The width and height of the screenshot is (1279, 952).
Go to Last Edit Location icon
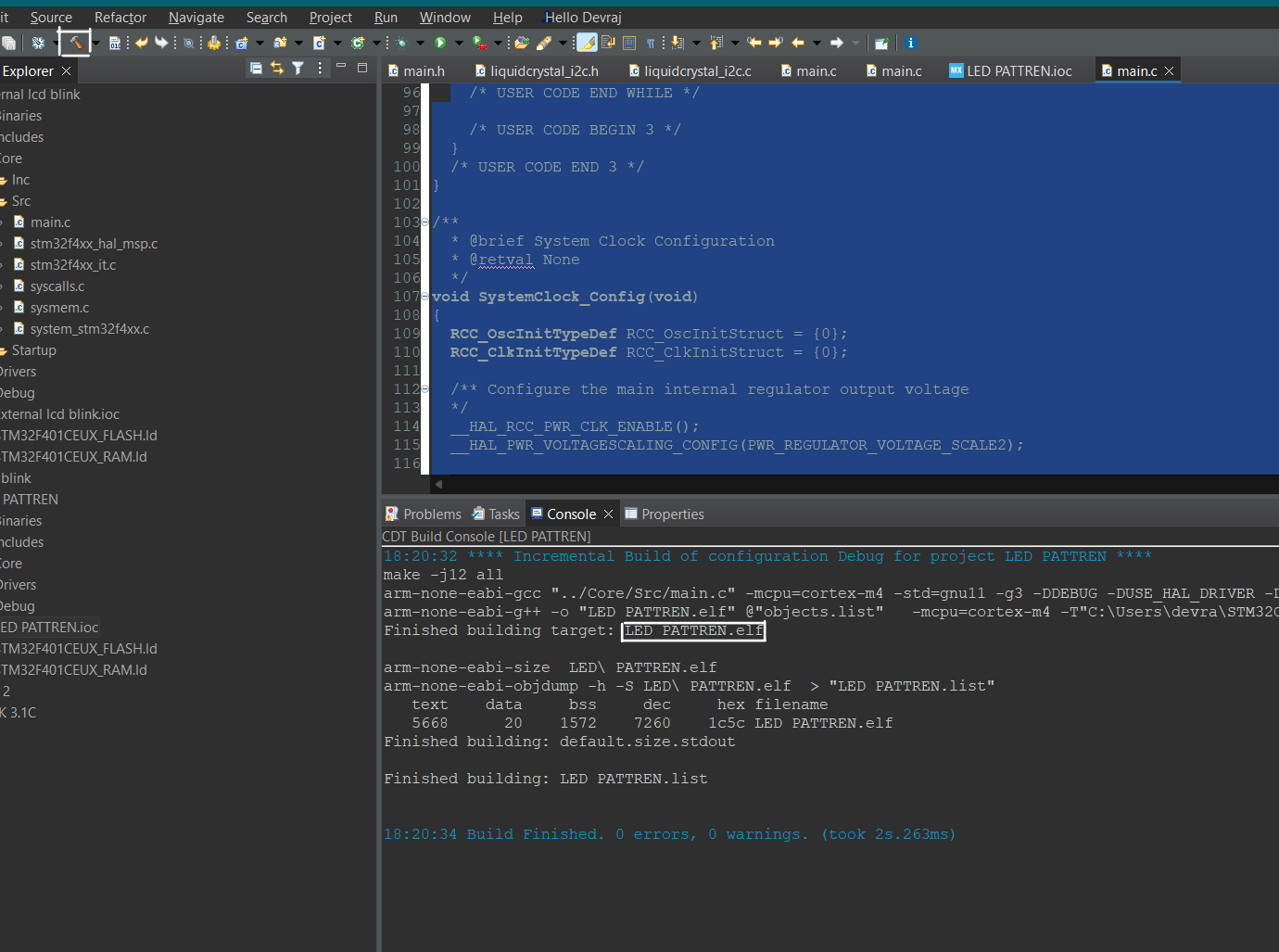click(753, 43)
